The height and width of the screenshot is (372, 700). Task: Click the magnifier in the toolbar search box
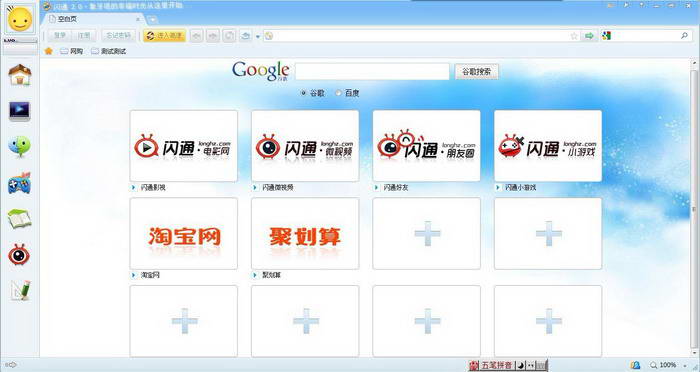click(x=684, y=35)
